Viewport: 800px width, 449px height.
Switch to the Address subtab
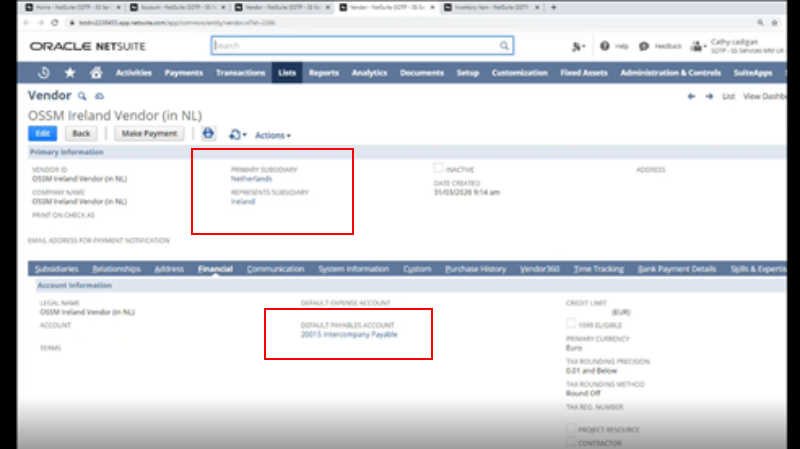coord(169,269)
